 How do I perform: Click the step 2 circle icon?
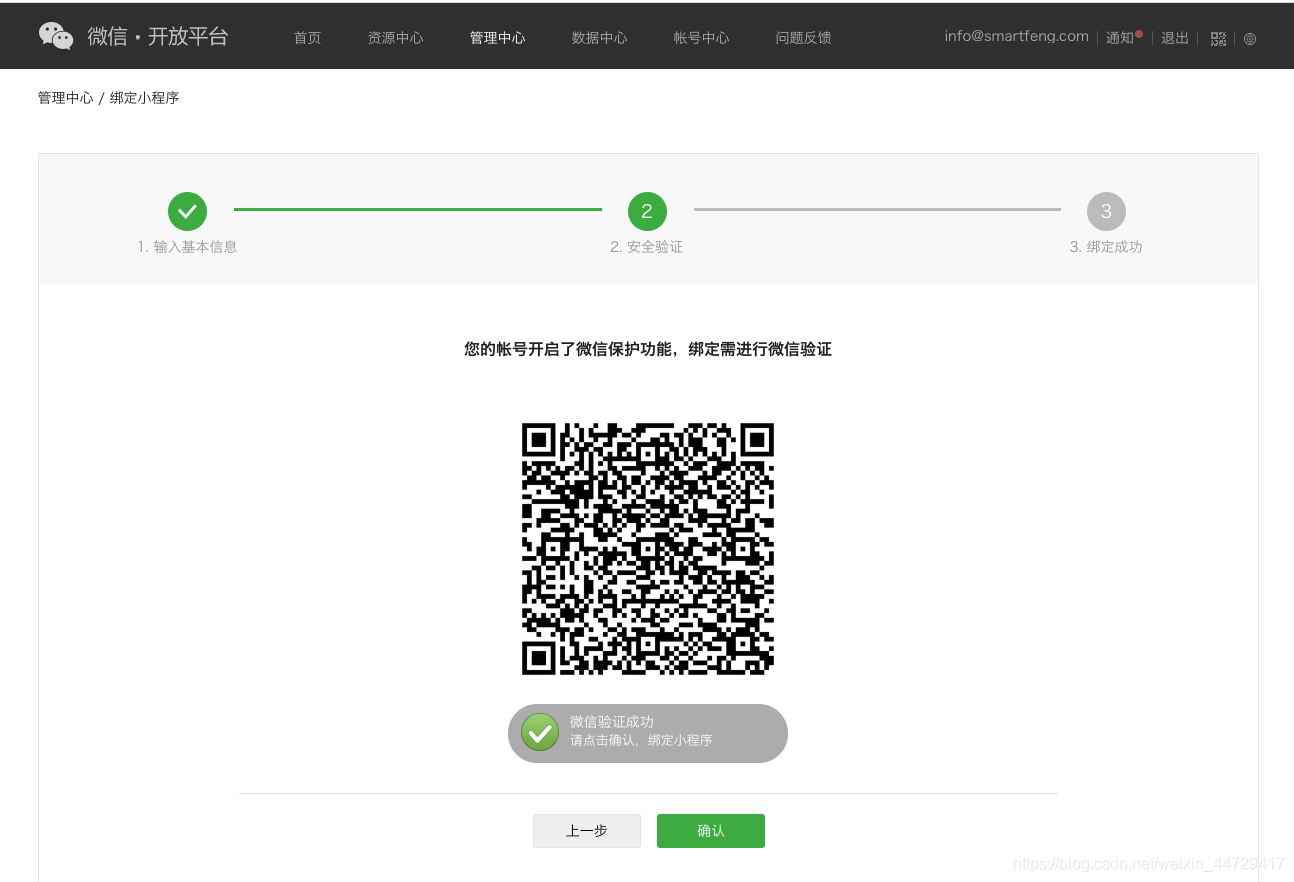647,211
